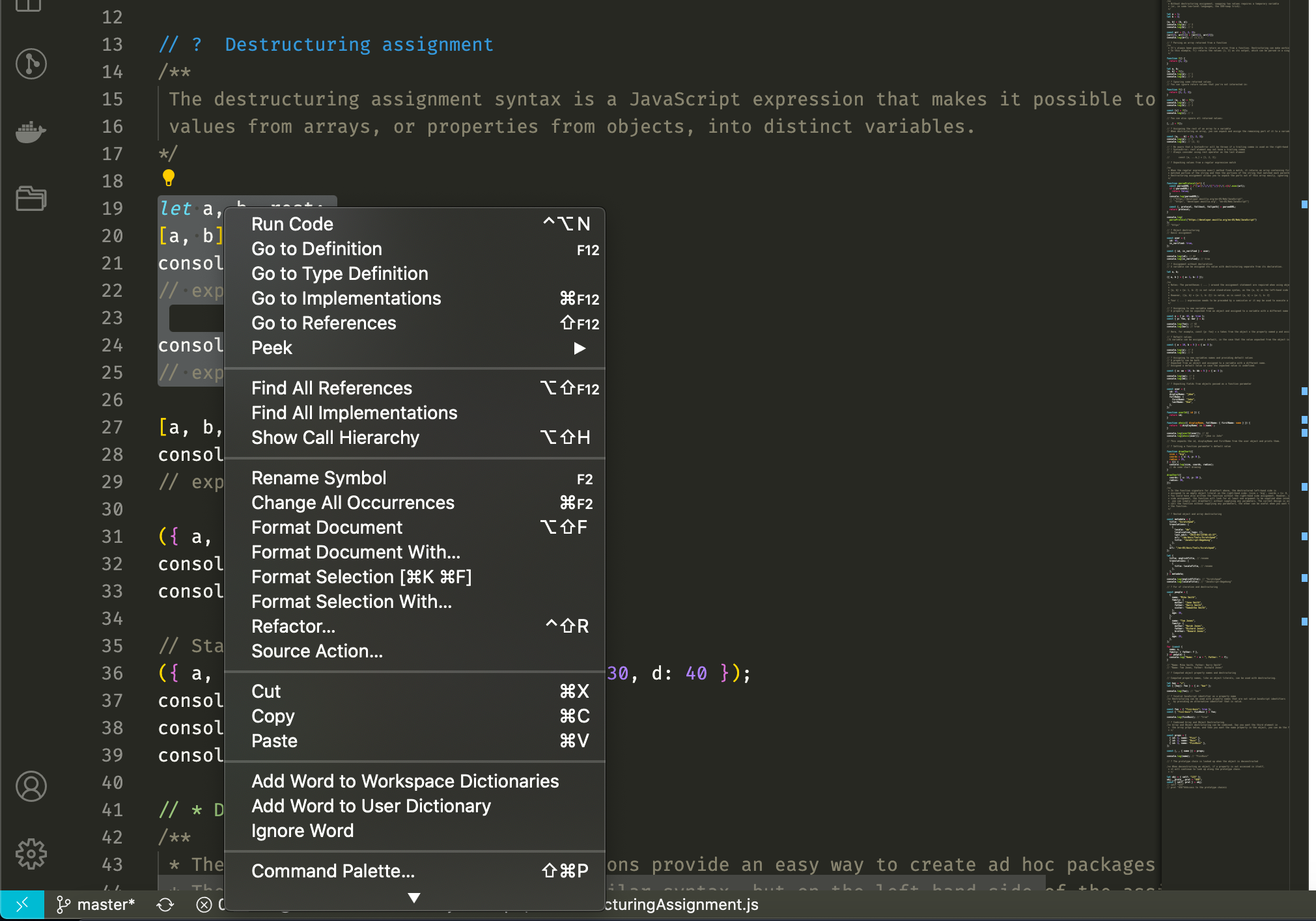Click the errors indicator in status bar
This screenshot has height=921, width=1316.
204,905
